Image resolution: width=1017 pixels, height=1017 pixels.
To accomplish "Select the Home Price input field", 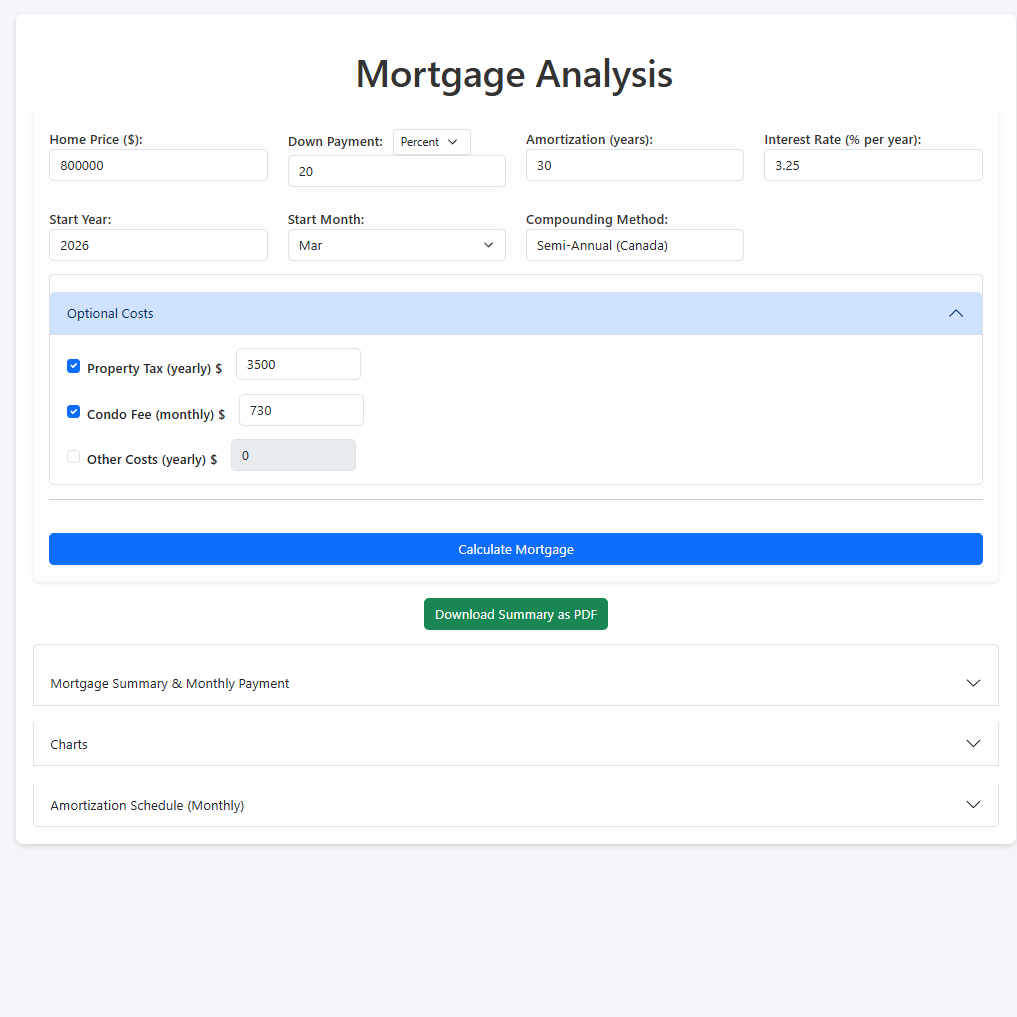I will click(x=158, y=164).
